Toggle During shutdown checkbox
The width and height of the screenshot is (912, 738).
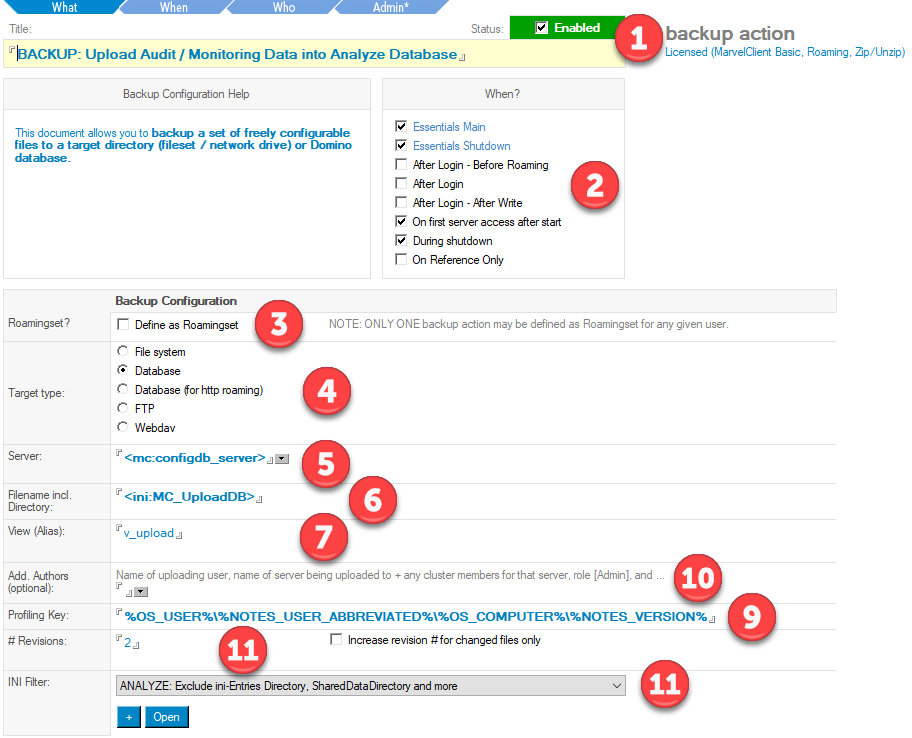tap(401, 241)
